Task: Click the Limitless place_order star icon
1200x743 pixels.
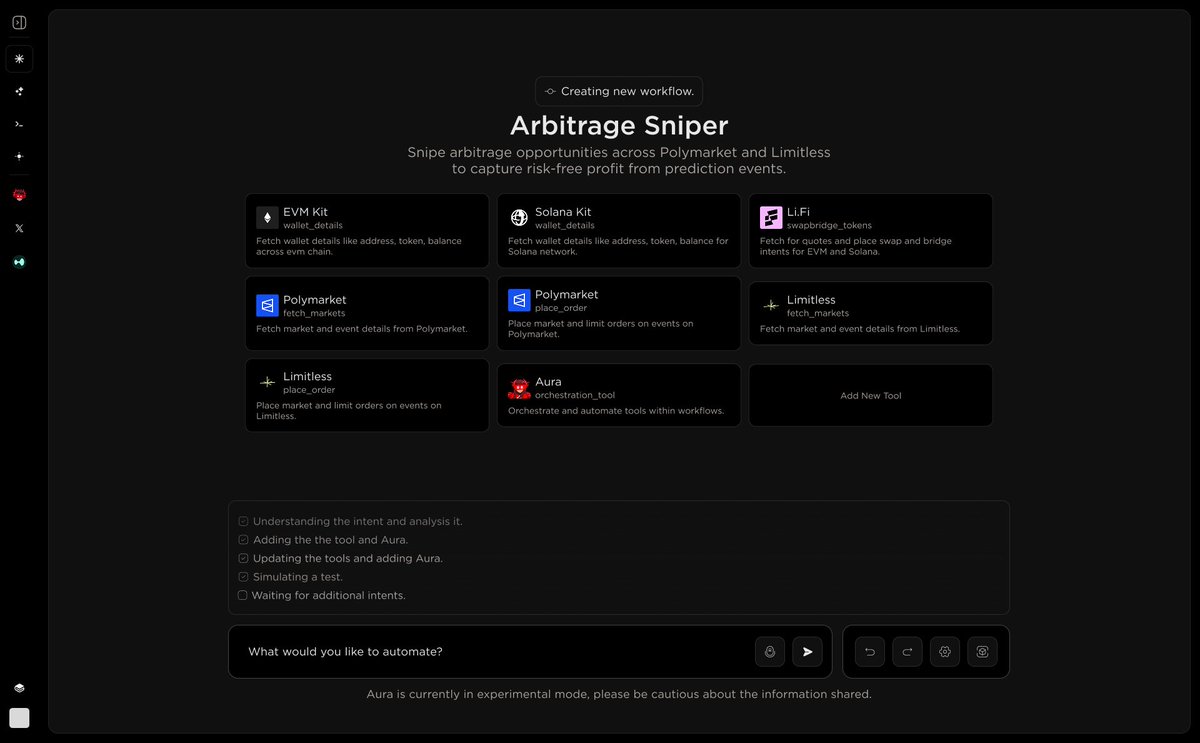Action: (267, 382)
